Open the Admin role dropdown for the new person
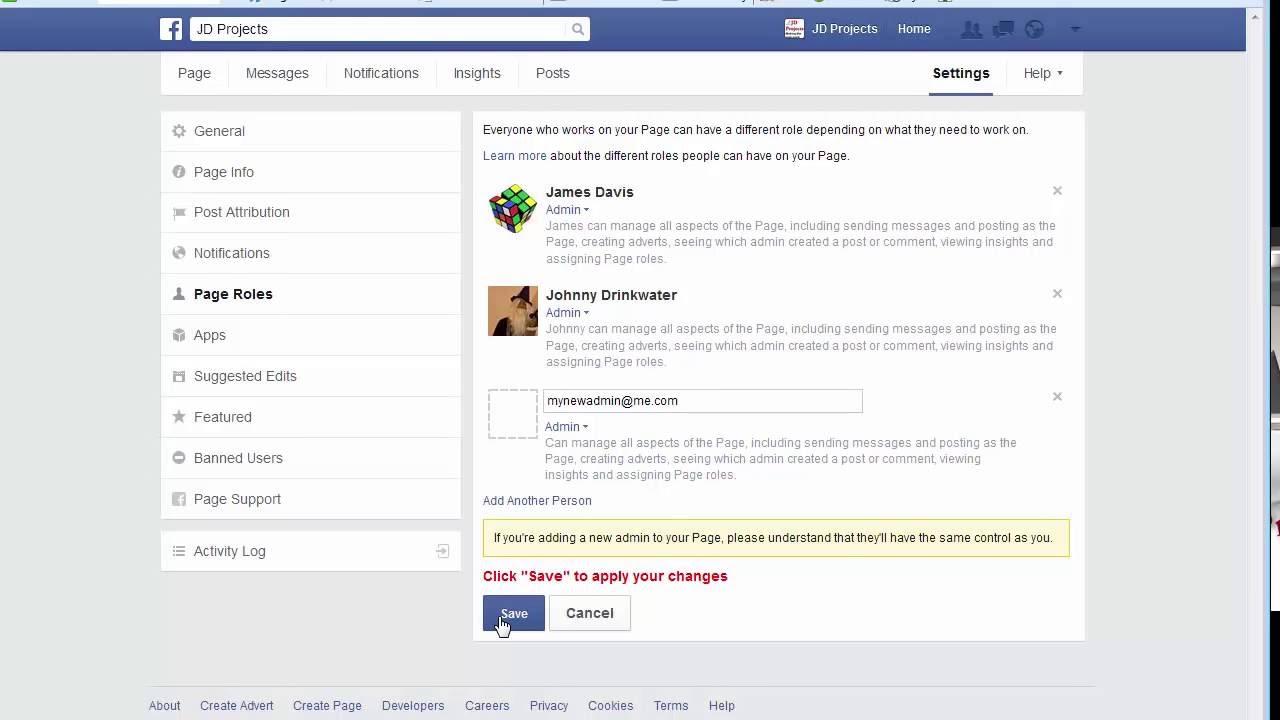1280x720 pixels. tap(566, 427)
